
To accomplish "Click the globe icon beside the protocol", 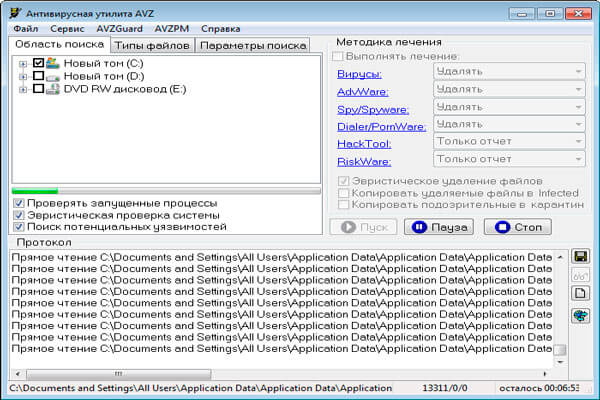I will [x=580, y=316].
